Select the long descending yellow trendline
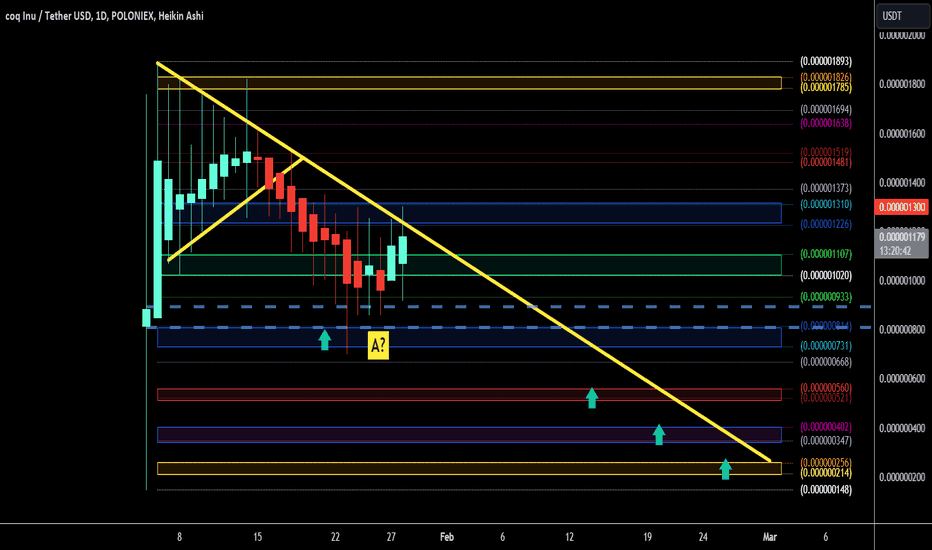This screenshot has width=932, height=550. point(464,262)
